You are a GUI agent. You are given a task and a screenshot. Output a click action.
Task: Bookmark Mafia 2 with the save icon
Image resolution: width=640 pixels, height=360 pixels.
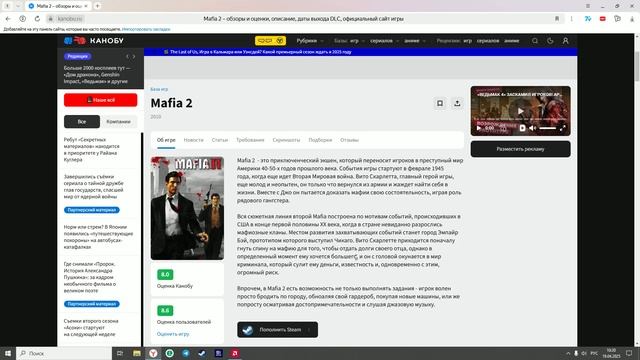[440, 103]
